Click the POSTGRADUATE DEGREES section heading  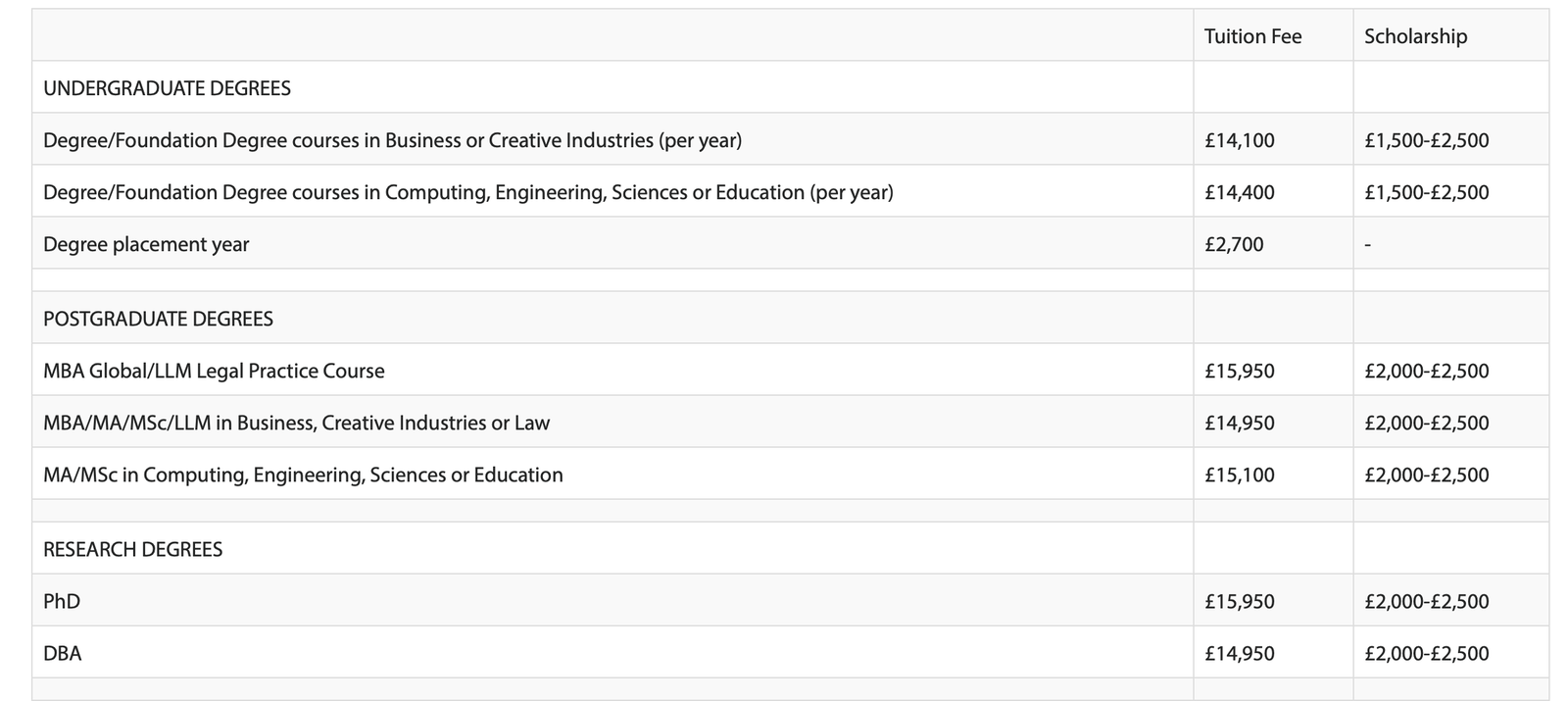158,319
